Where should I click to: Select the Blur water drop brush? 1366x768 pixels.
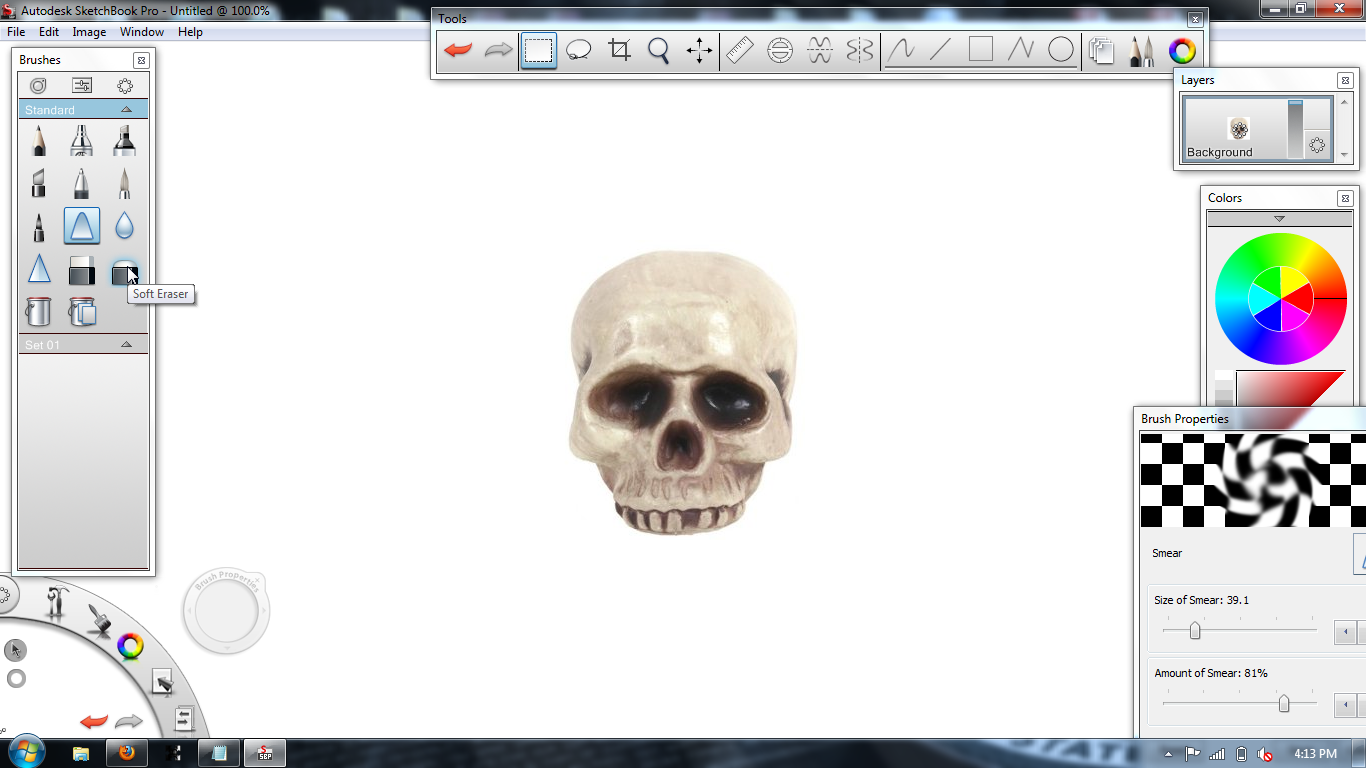click(124, 226)
